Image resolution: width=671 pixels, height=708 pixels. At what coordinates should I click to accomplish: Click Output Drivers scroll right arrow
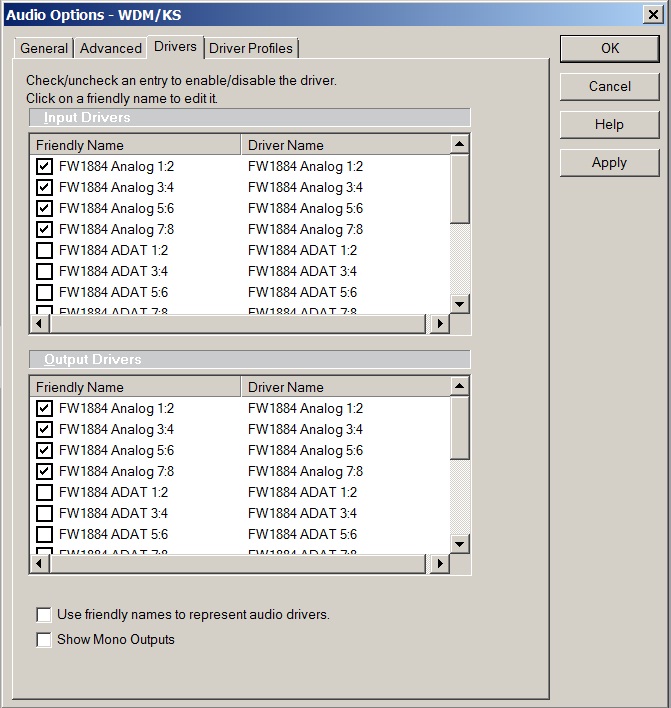coord(440,564)
